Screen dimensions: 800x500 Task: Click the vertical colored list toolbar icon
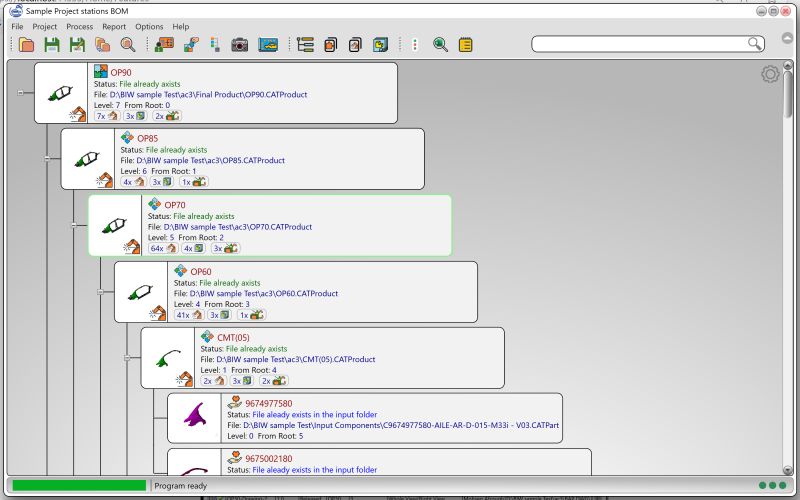point(215,45)
